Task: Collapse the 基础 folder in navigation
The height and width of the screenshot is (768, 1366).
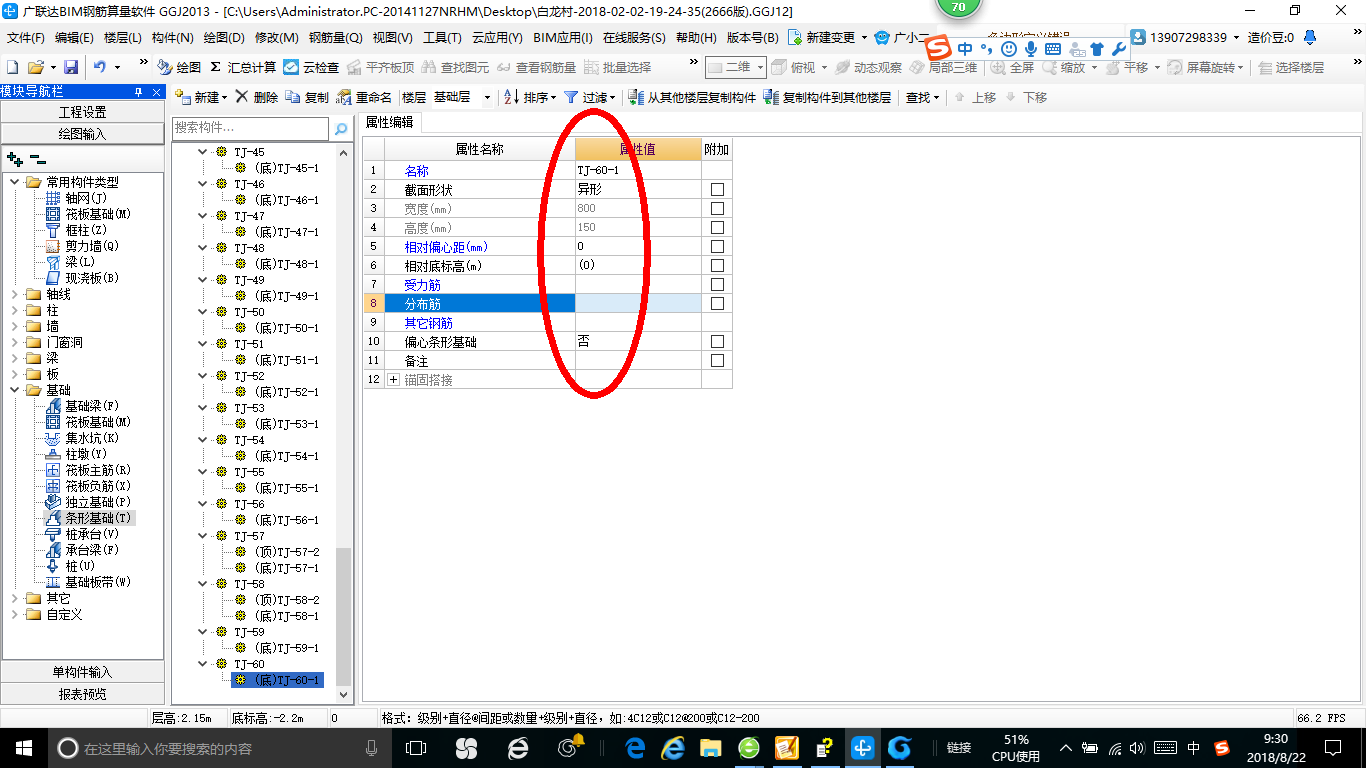Action: (x=15, y=390)
